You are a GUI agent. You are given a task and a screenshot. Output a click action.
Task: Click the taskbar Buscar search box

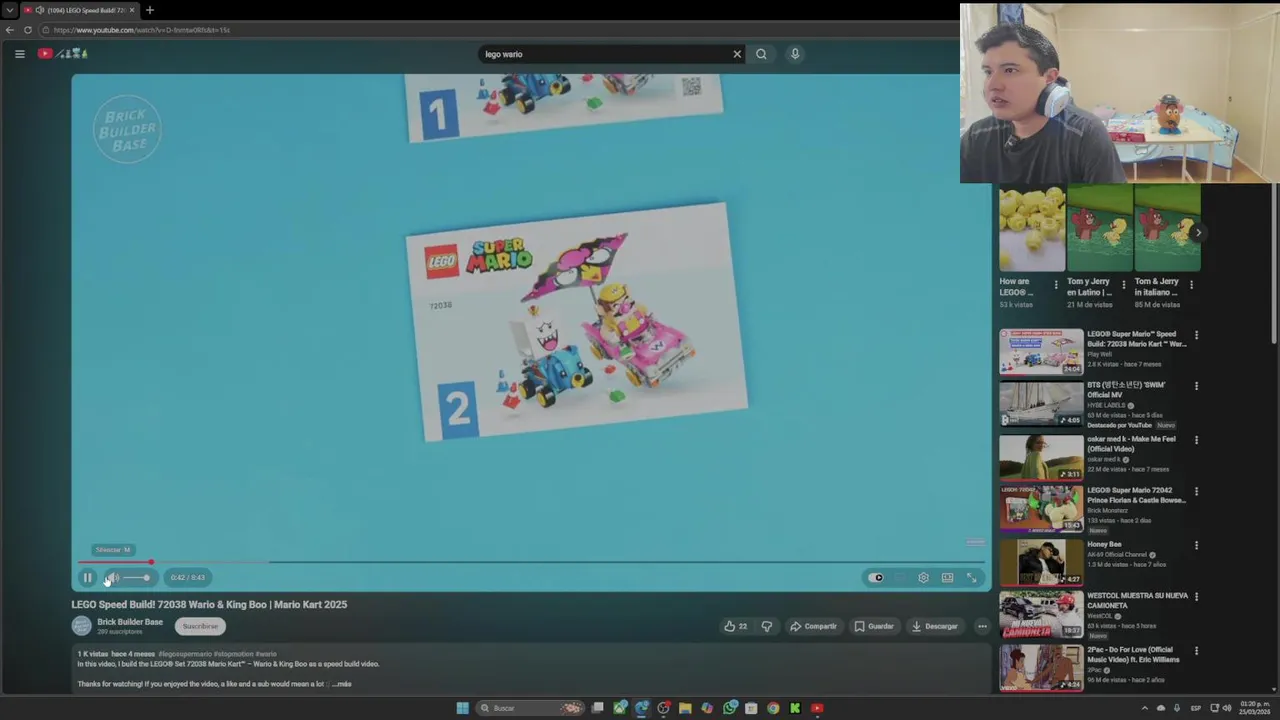pos(530,708)
